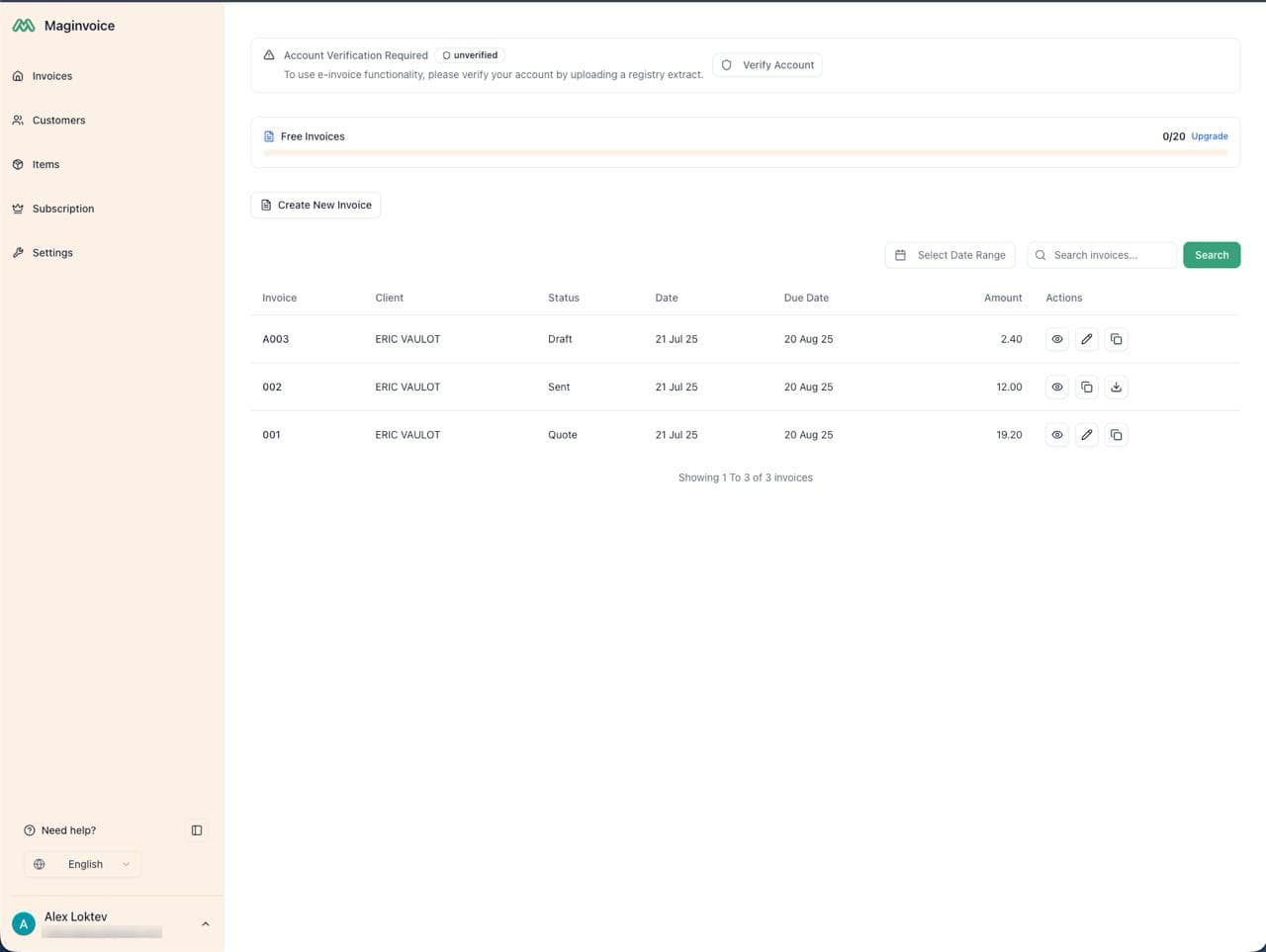Click the 0/20 invoice counter
The width and height of the screenshot is (1266, 952).
pos(1173,136)
